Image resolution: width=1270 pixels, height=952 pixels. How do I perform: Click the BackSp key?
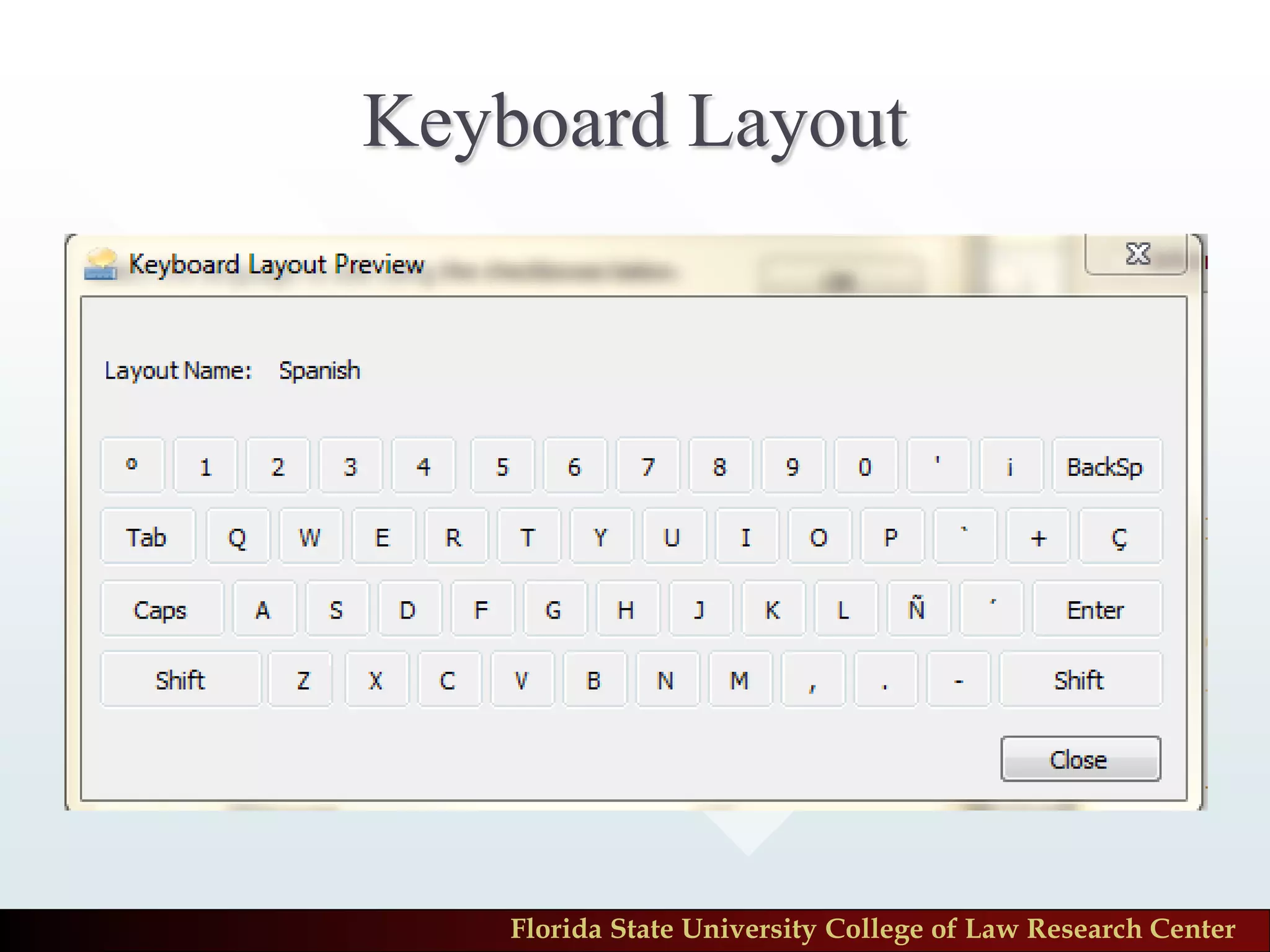pyautogui.click(x=1107, y=466)
